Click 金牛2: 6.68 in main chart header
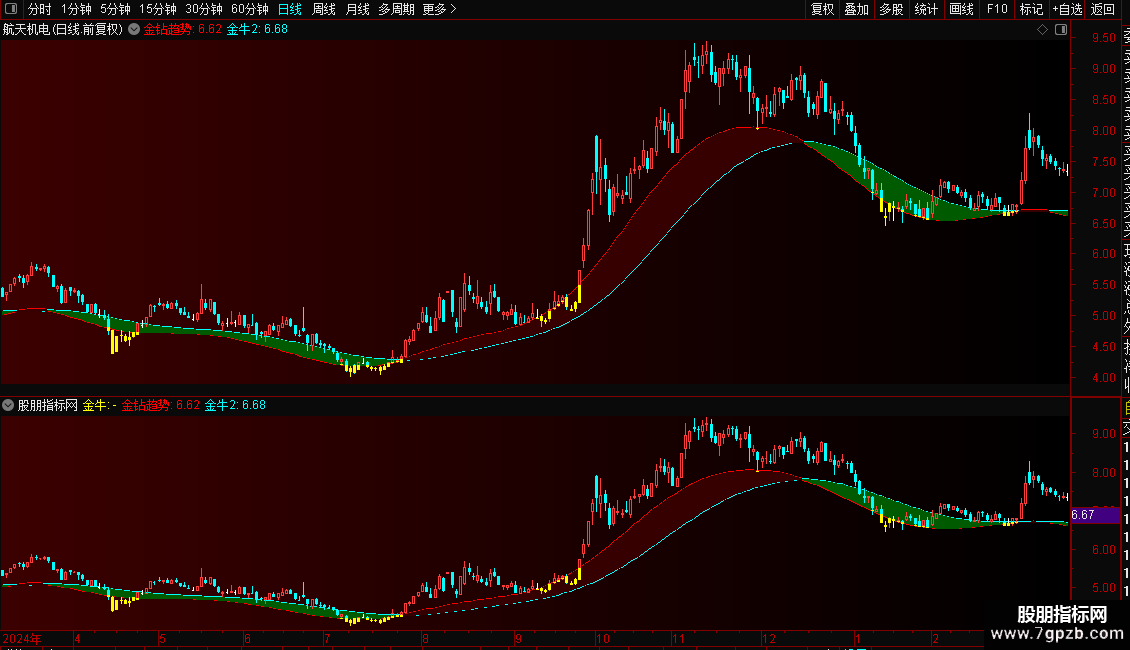 tap(257, 30)
